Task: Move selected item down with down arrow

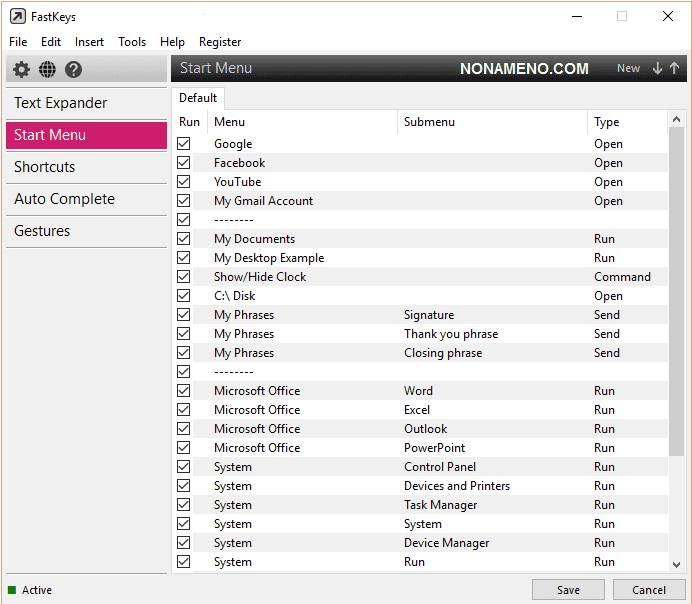Action: (657, 68)
